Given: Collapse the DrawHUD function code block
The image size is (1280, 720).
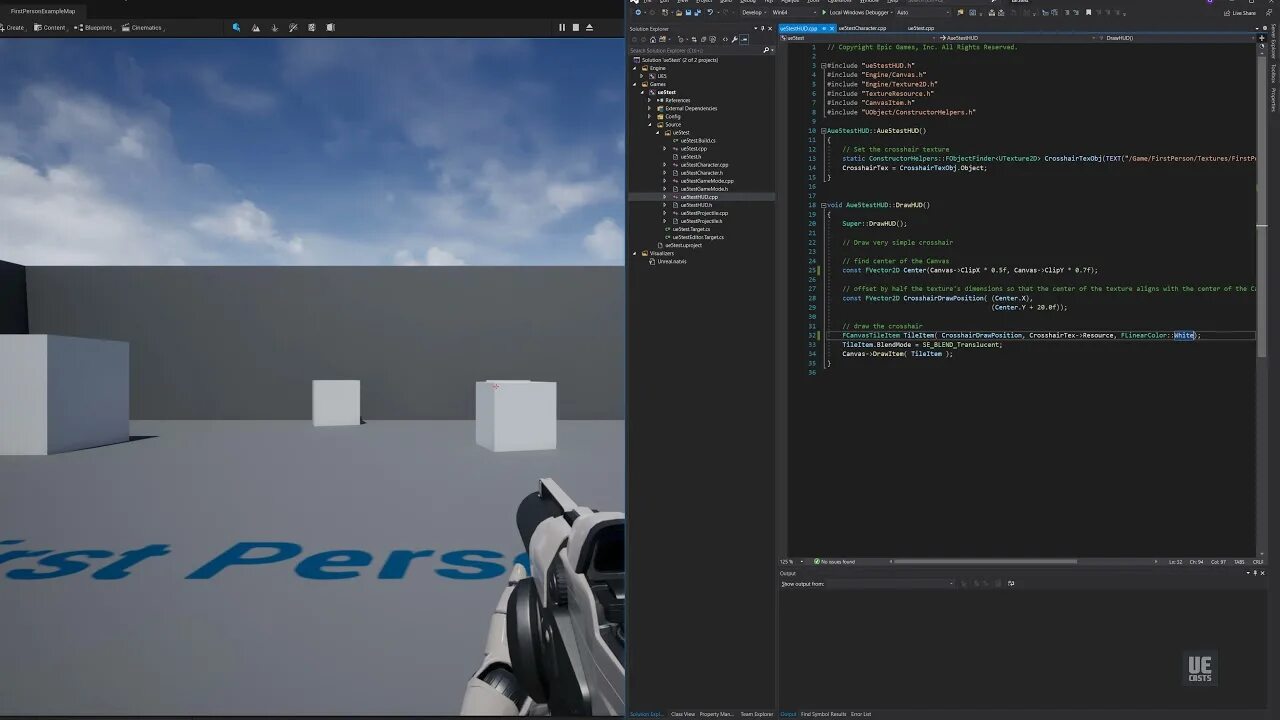Looking at the screenshot, I should tap(823, 205).
